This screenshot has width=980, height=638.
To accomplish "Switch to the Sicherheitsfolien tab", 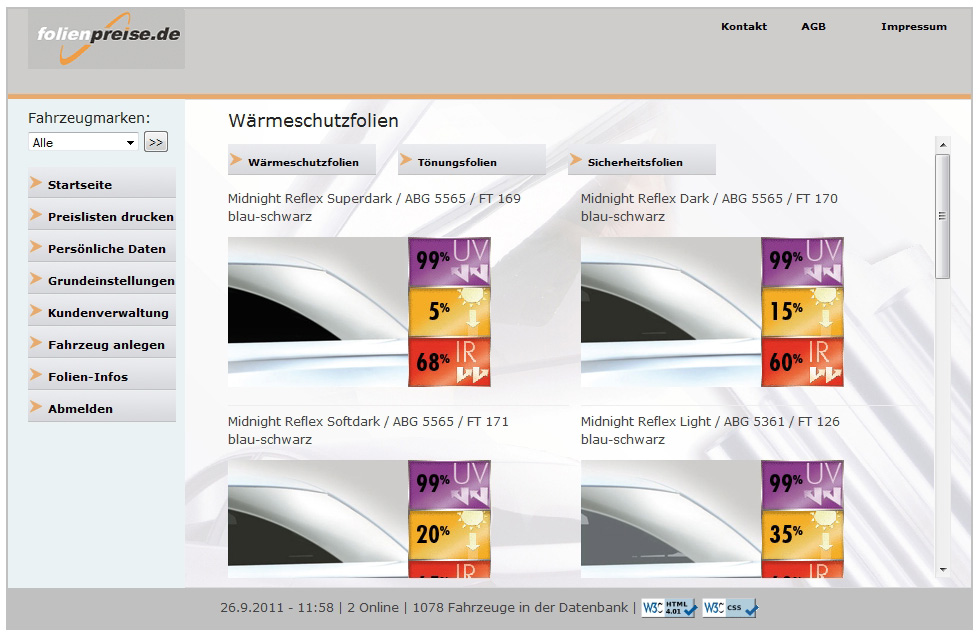I will 642,161.
